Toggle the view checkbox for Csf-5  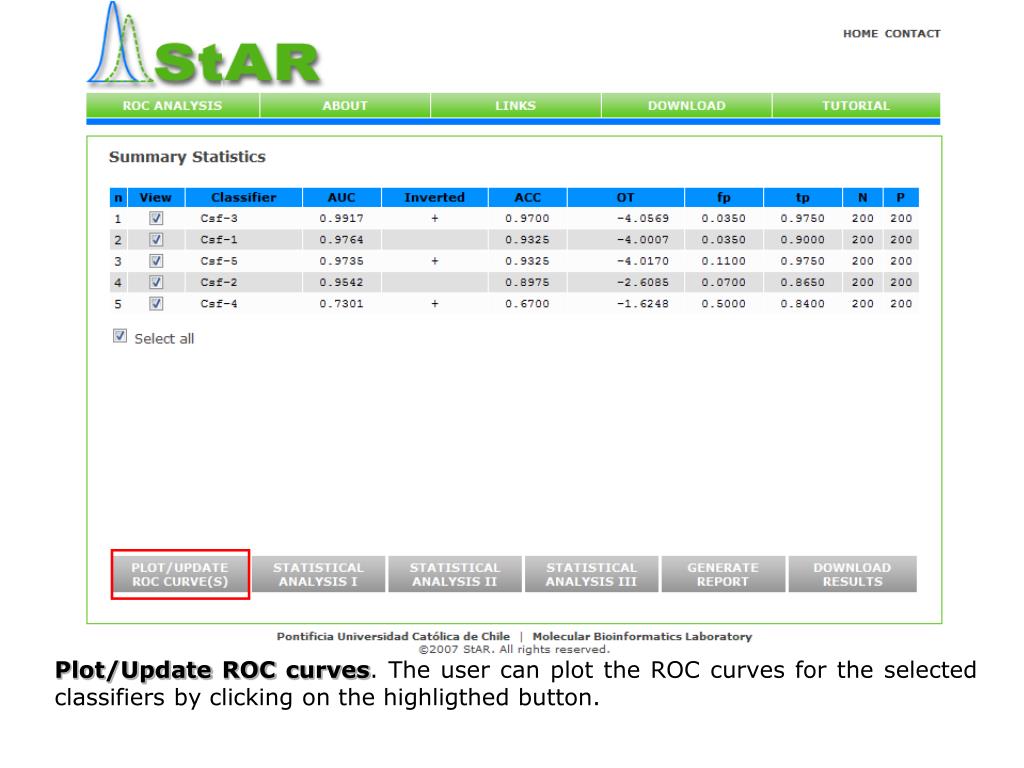point(156,261)
